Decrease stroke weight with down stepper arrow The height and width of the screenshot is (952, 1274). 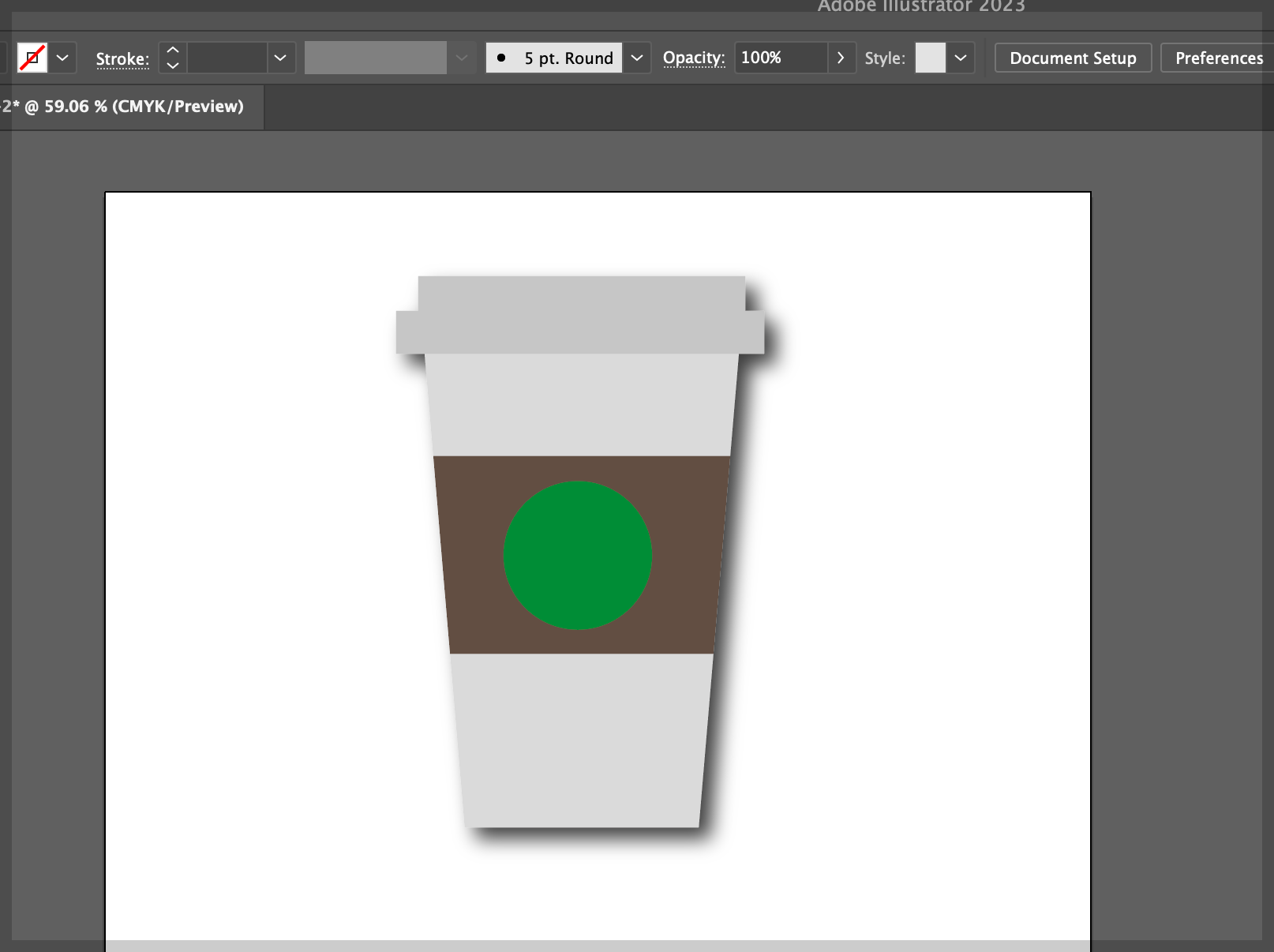173,66
